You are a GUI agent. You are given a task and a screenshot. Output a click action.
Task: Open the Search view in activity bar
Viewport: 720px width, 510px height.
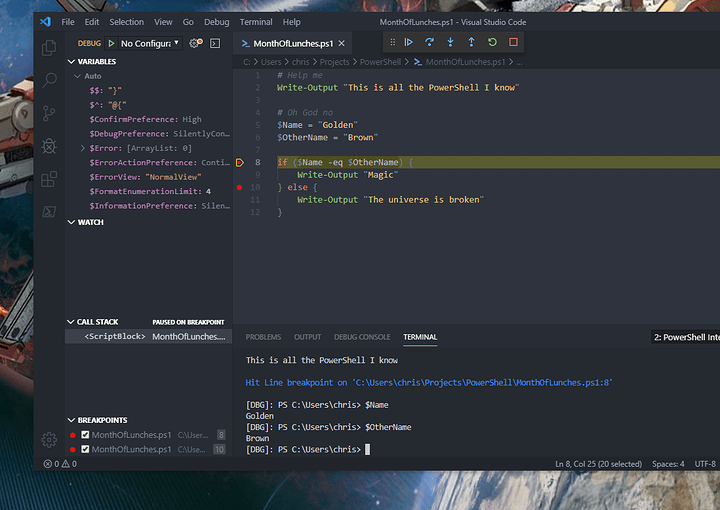coord(49,80)
